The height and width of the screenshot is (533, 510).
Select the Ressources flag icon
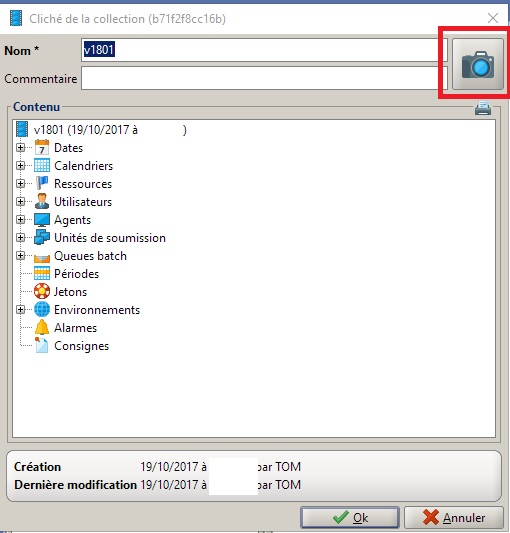(42, 184)
